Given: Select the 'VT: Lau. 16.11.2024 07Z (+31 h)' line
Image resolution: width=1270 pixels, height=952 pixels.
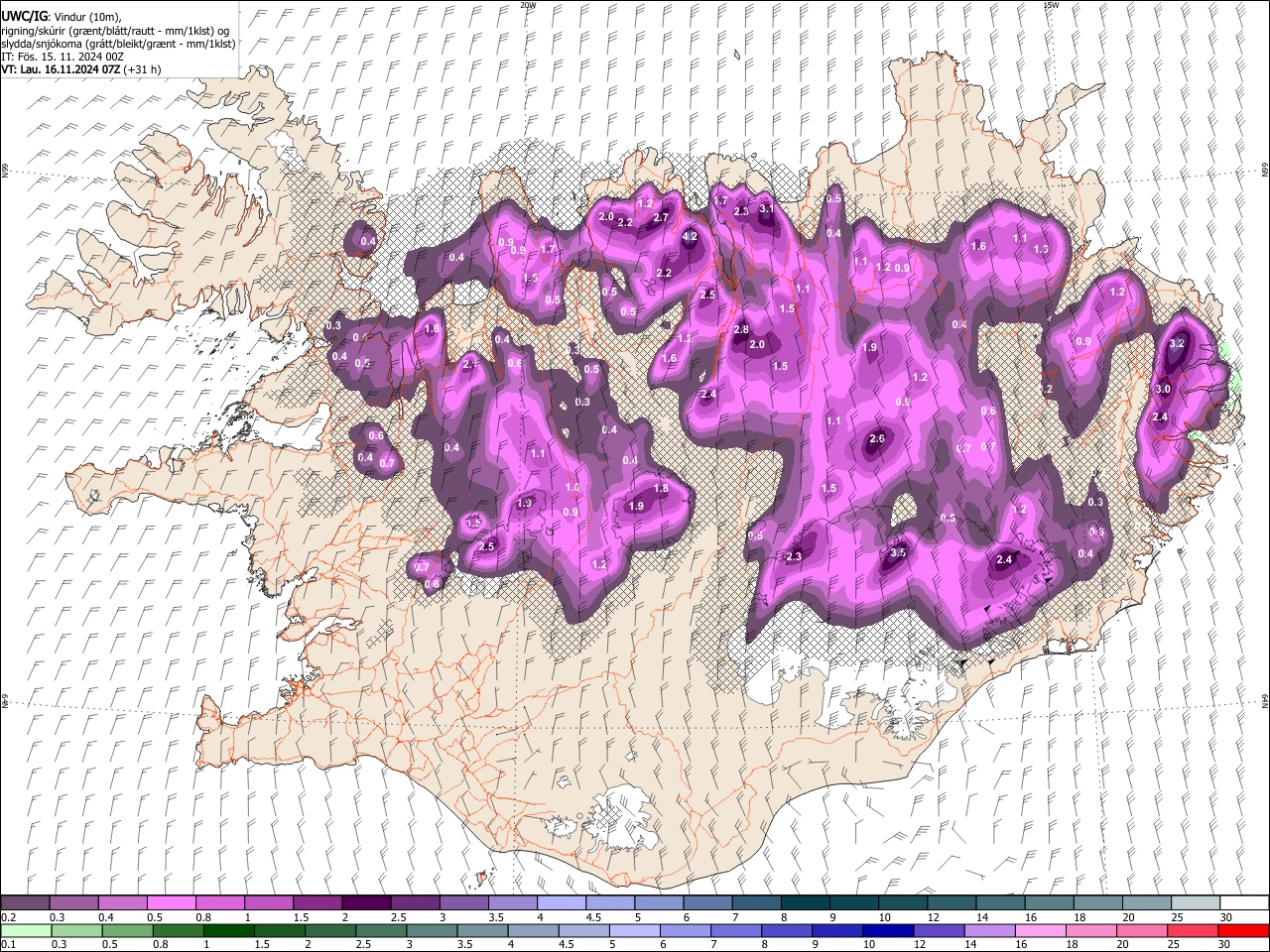Looking at the screenshot, I should pyautogui.click(x=81, y=69).
